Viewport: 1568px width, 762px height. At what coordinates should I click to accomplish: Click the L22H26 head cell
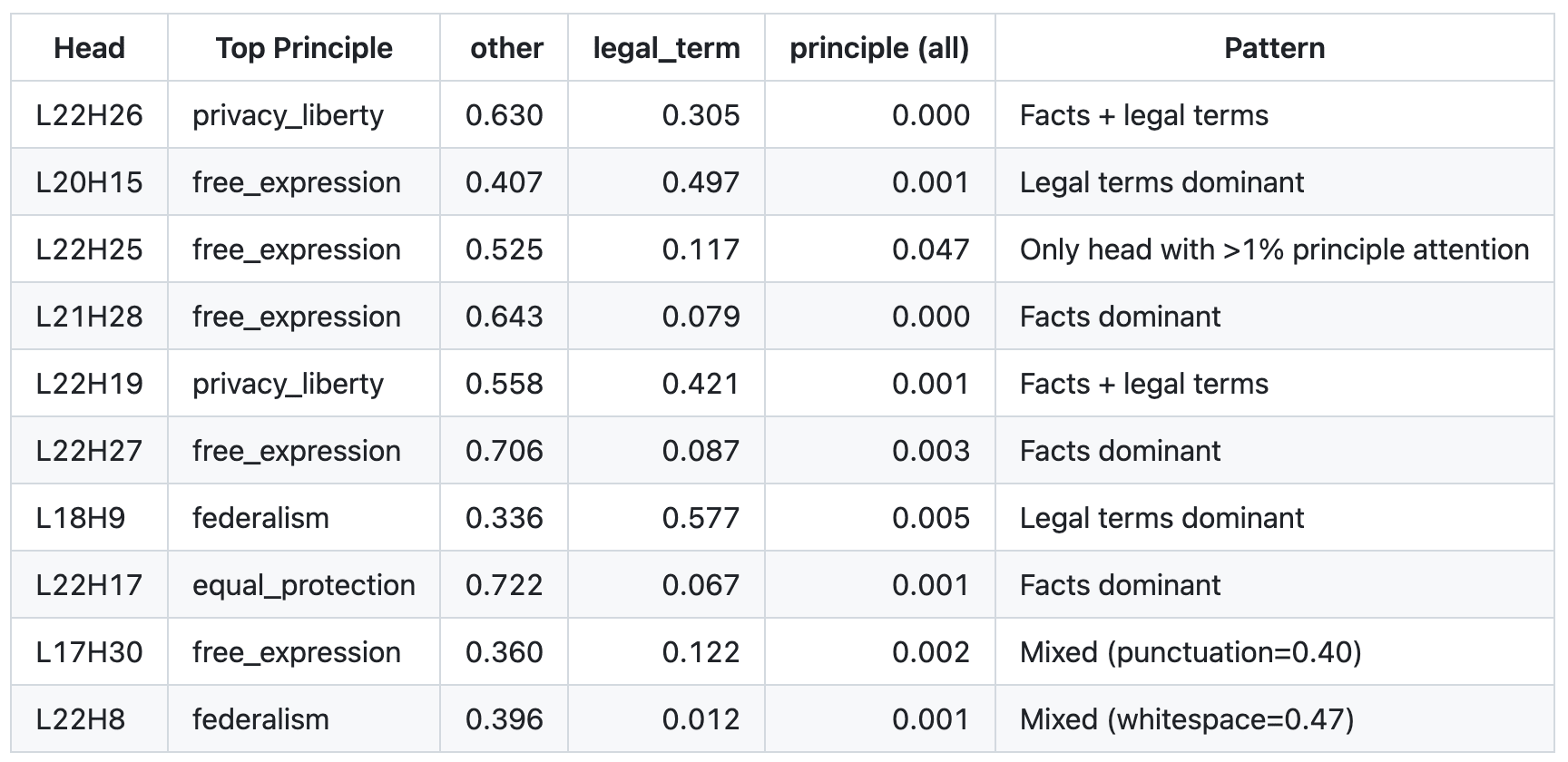(89, 115)
